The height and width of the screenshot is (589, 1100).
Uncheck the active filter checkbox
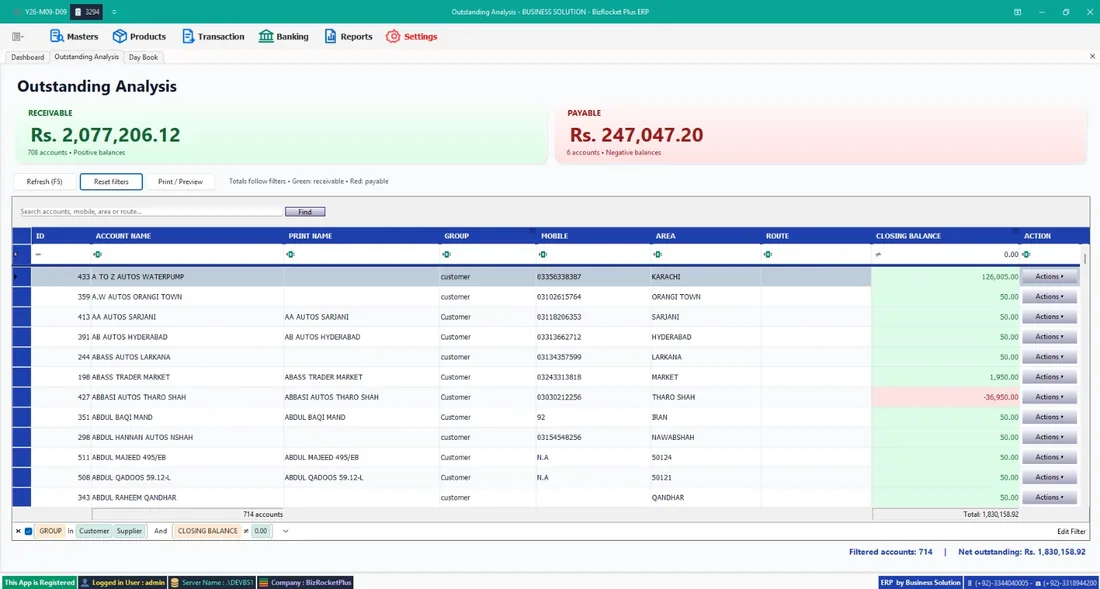click(x=29, y=532)
